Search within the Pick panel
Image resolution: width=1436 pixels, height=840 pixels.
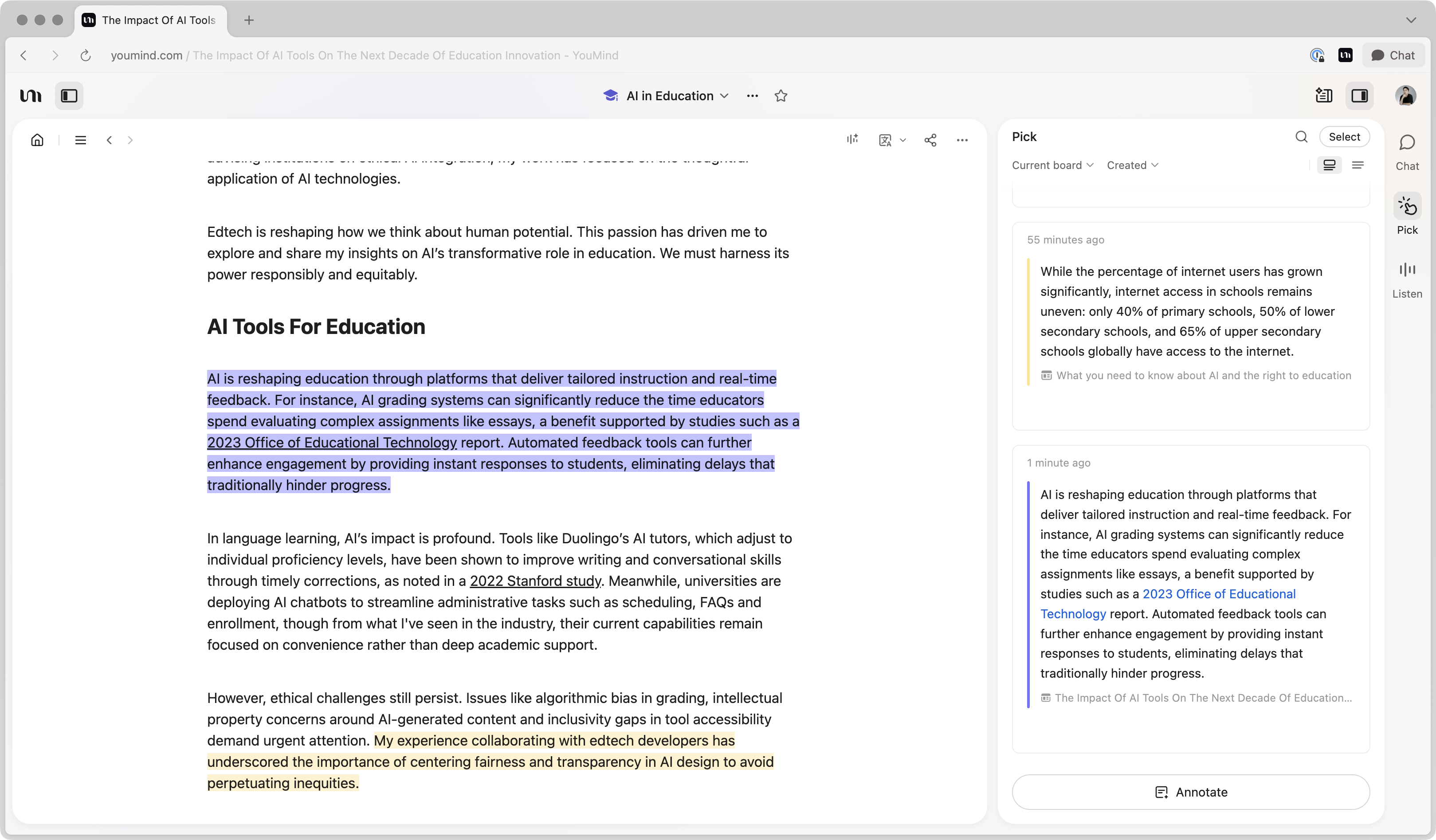[1301, 137]
